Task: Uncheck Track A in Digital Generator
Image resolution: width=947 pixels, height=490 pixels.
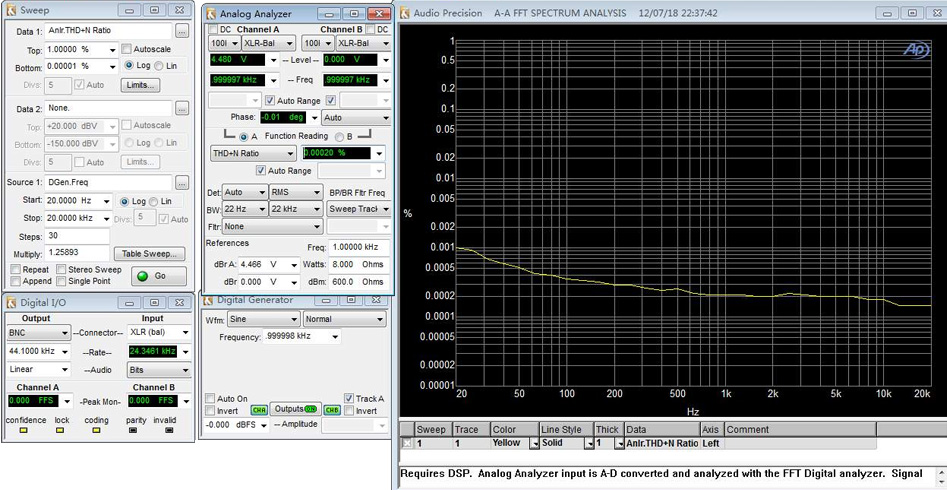Action: [x=348, y=398]
